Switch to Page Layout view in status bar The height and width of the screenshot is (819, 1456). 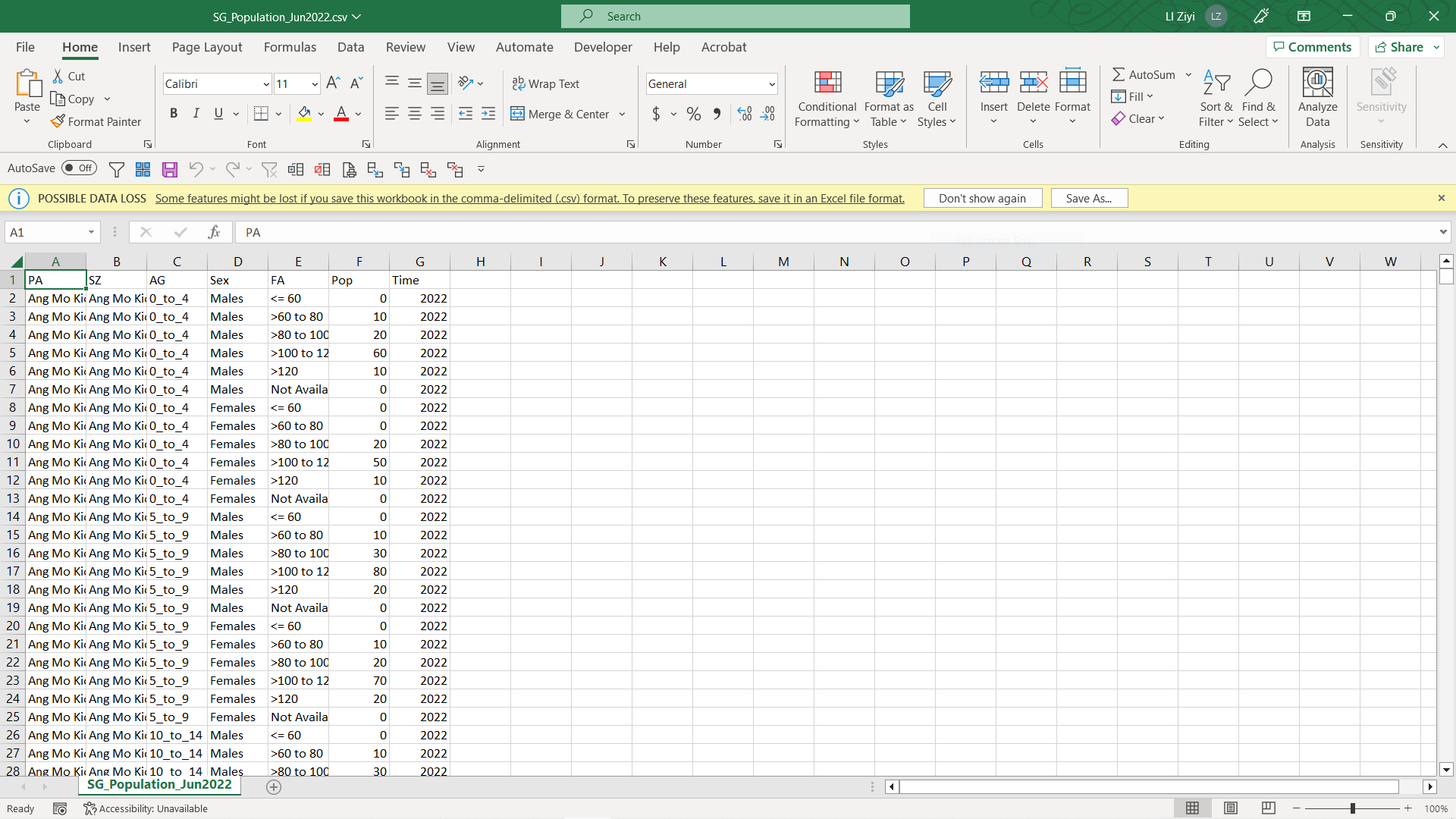(x=1230, y=808)
